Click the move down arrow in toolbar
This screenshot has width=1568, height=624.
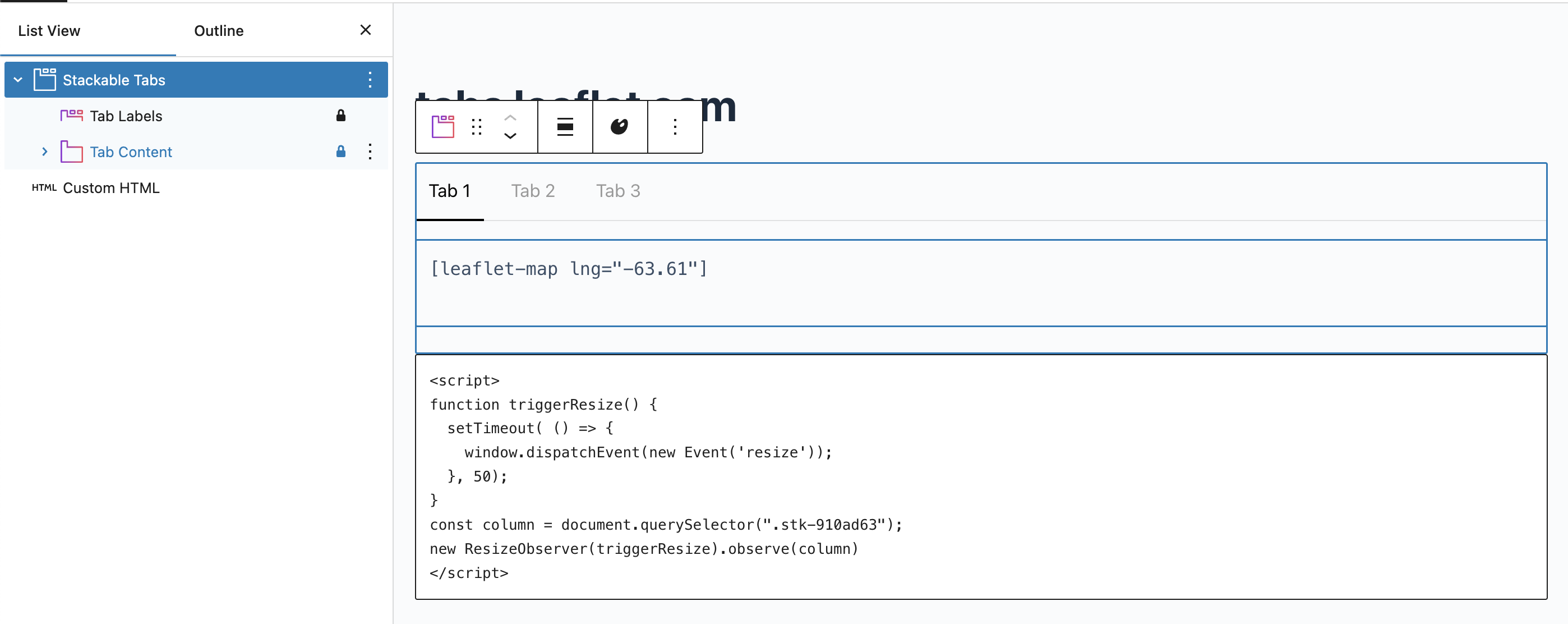[x=510, y=136]
